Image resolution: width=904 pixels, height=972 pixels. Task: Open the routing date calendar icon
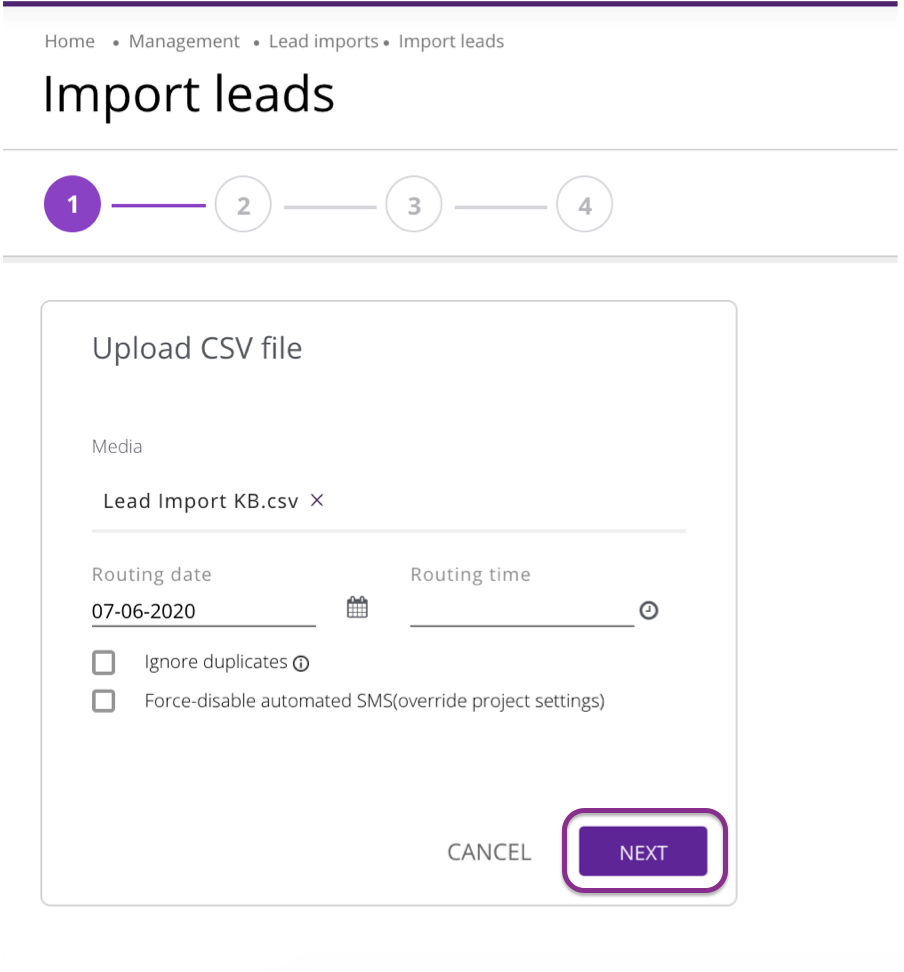tap(357, 607)
